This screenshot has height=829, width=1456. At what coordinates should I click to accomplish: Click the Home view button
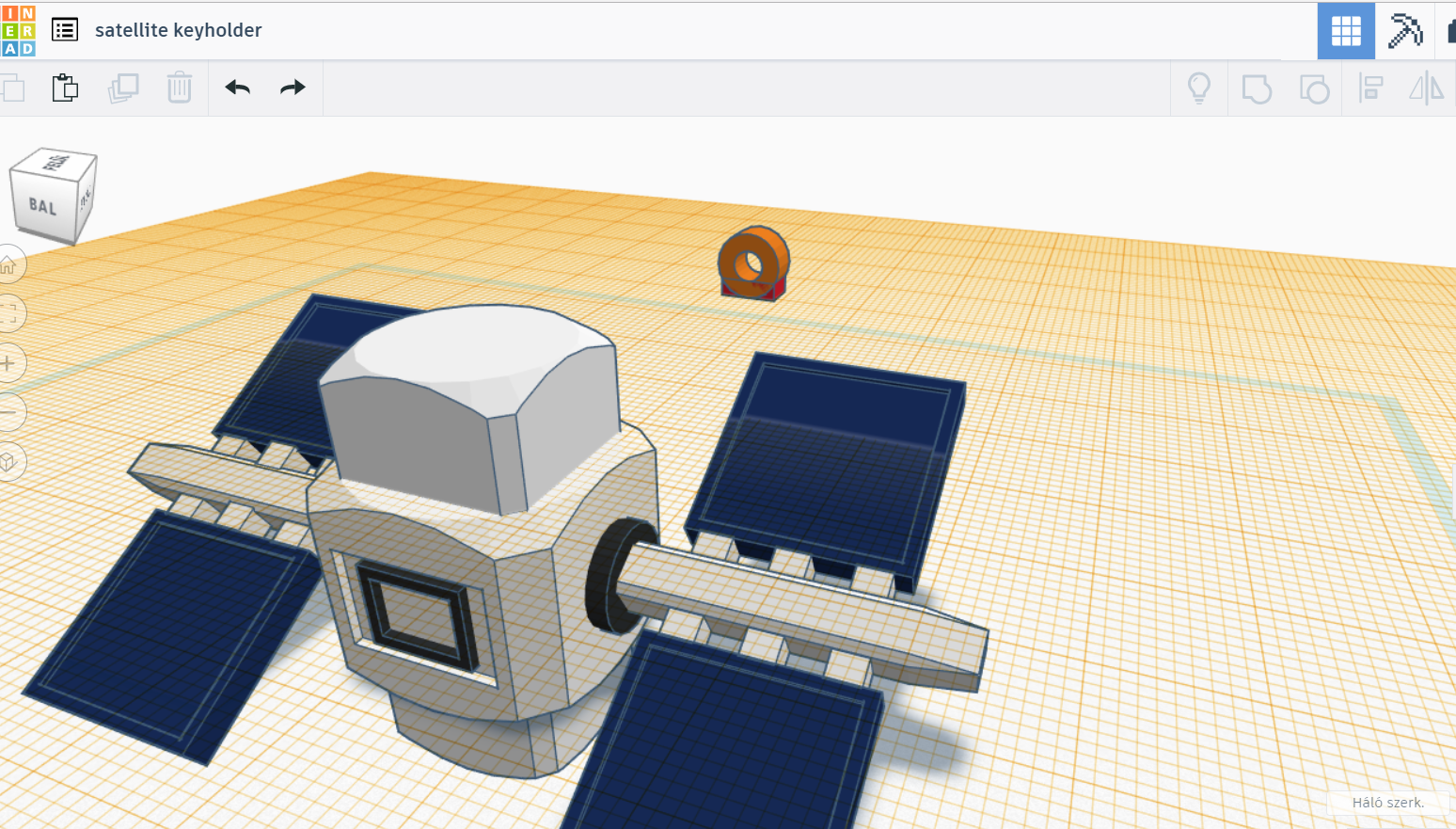coord(9,265)
